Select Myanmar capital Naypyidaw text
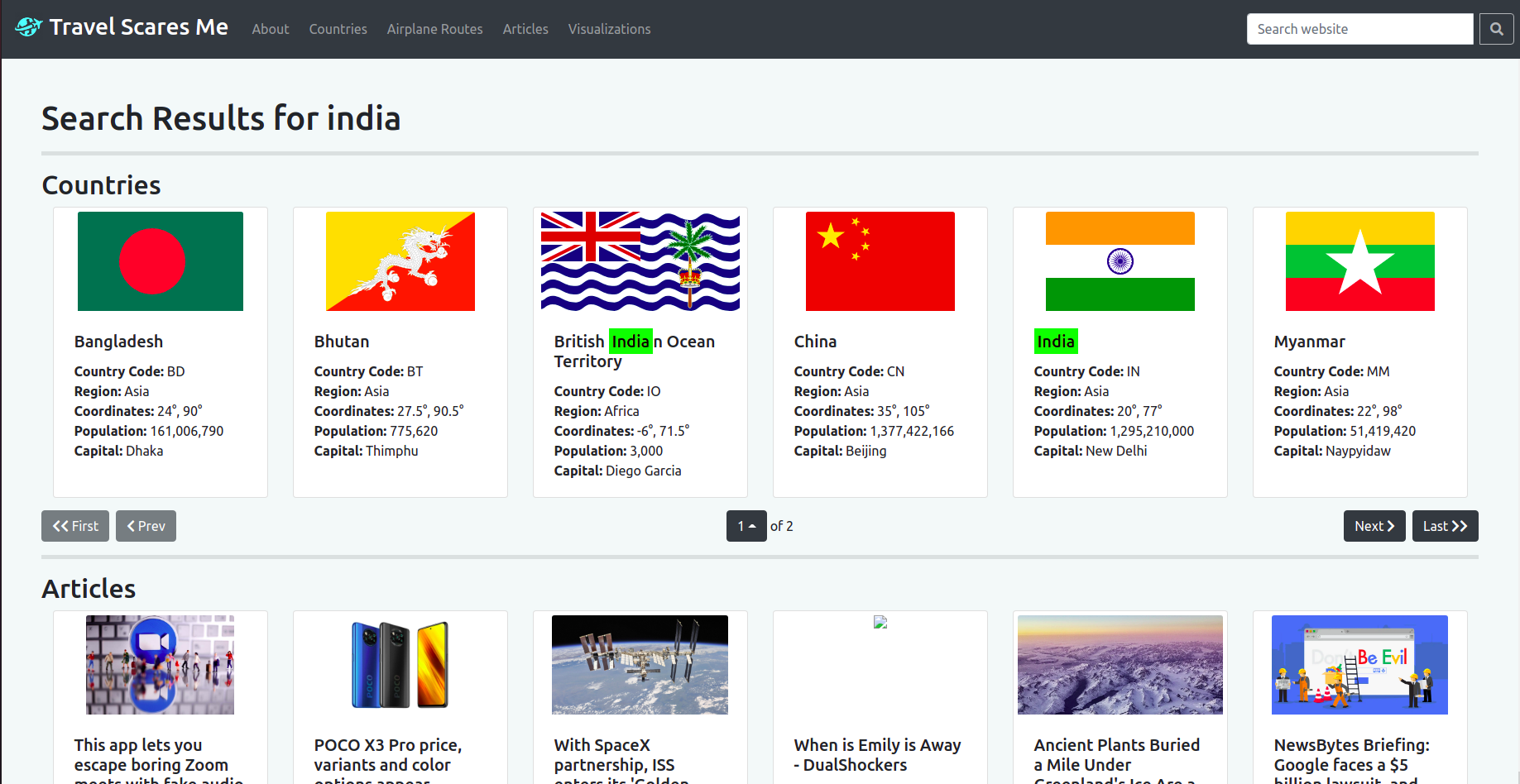The width and height of the screenshot is (1520, 784). 1358,451
